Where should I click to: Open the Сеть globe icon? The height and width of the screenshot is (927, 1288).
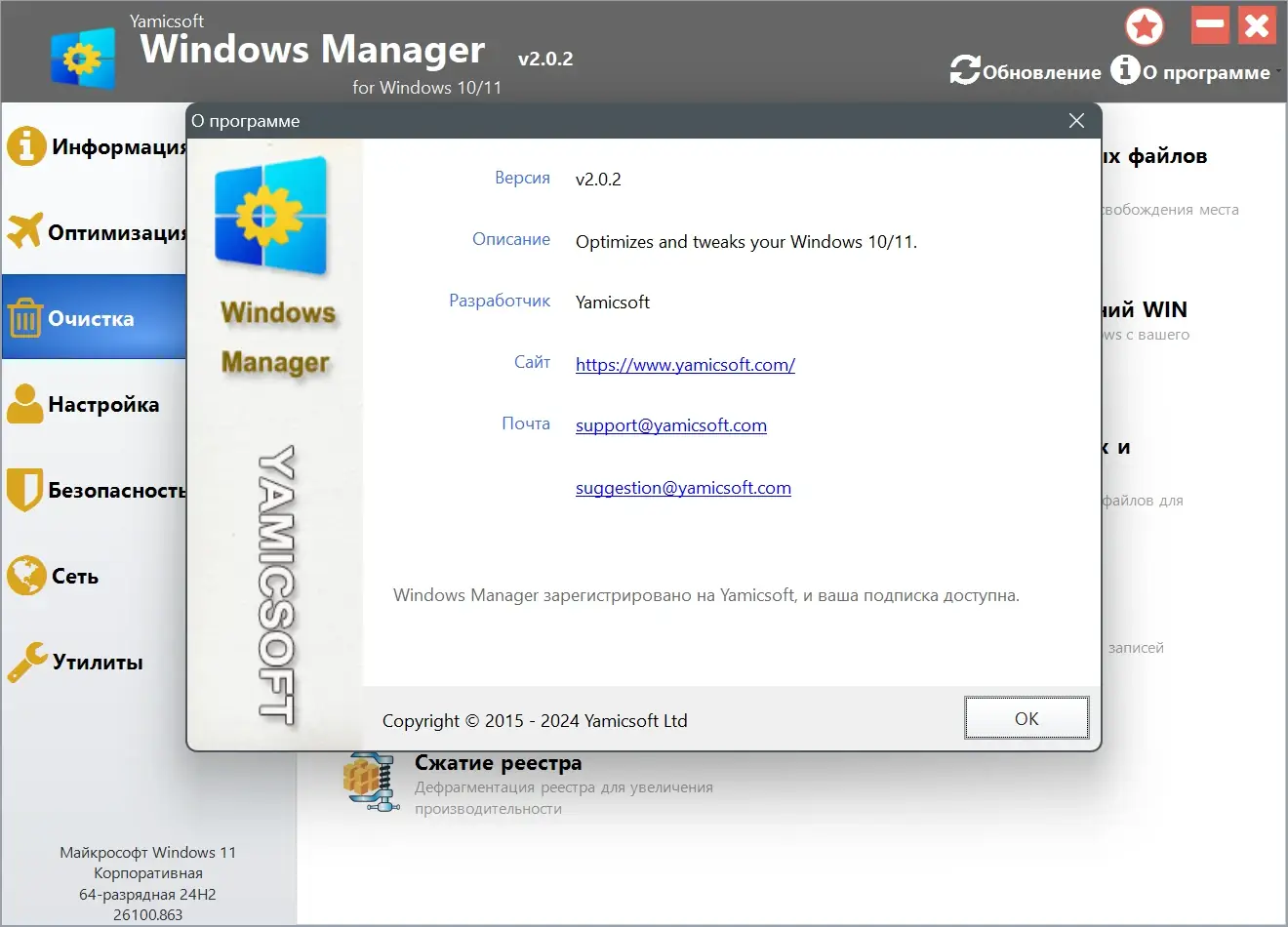pos(26,575)
